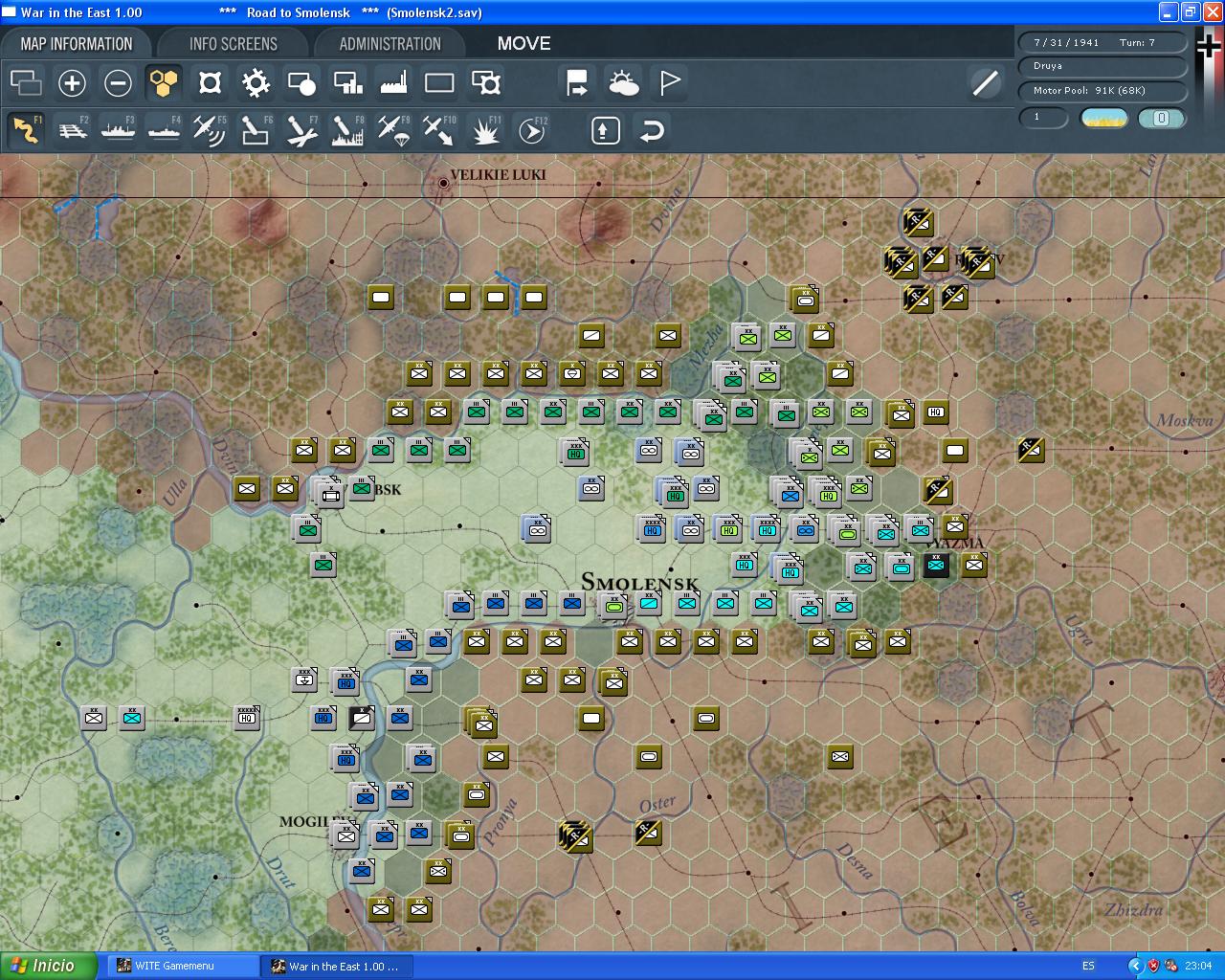
Task: Click the Druya location field
Action: 1102,67
